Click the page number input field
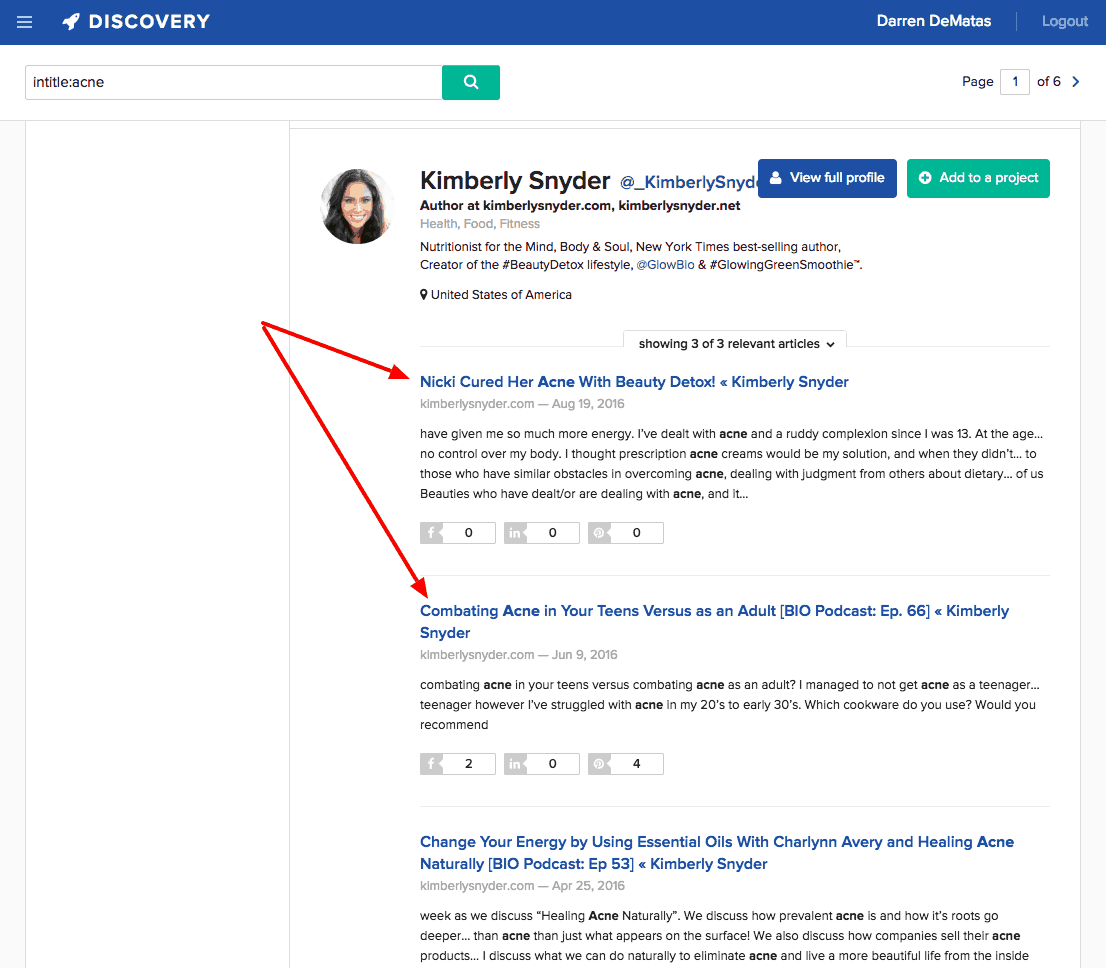This screenshot has height=968, width=1106. point(1015,81)
